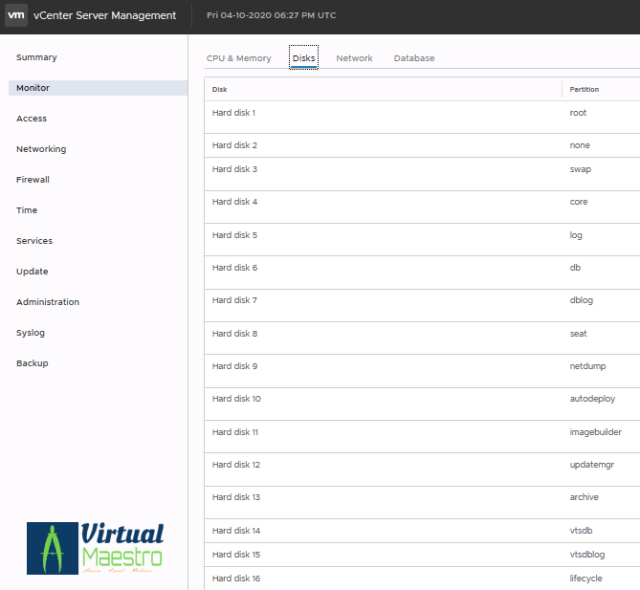Click the Disk column header
This screenshot has height=590, width=640.
click(220, 90)
